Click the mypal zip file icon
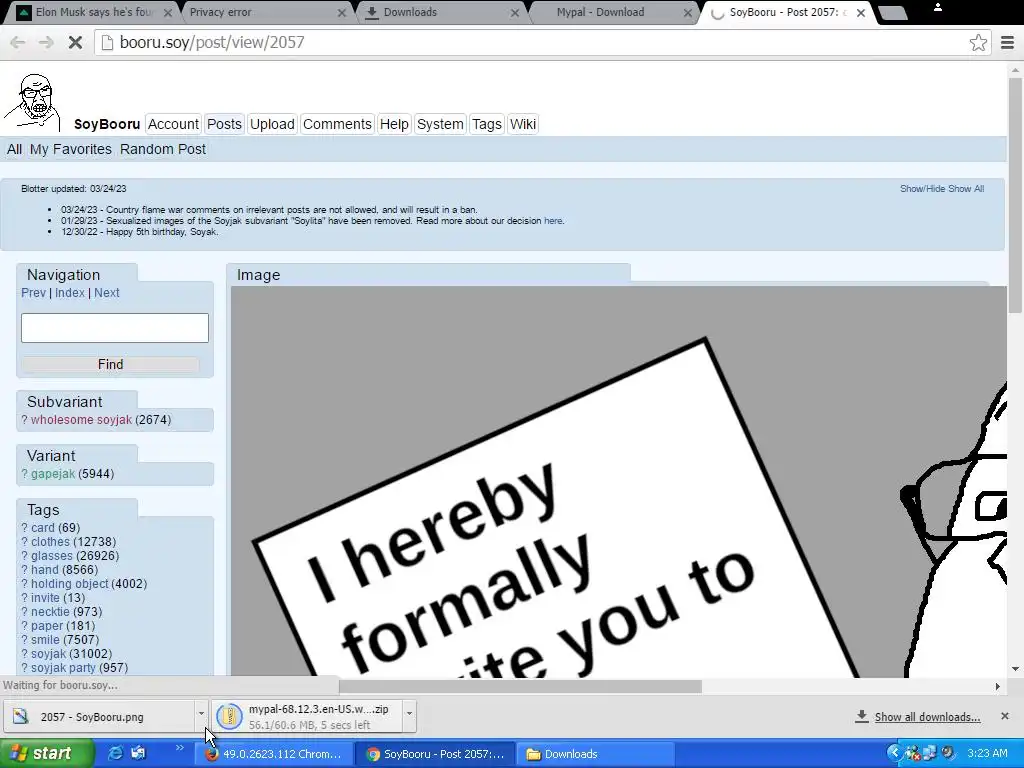Viewport: 1024px width, 768px height. click(229, 716)
